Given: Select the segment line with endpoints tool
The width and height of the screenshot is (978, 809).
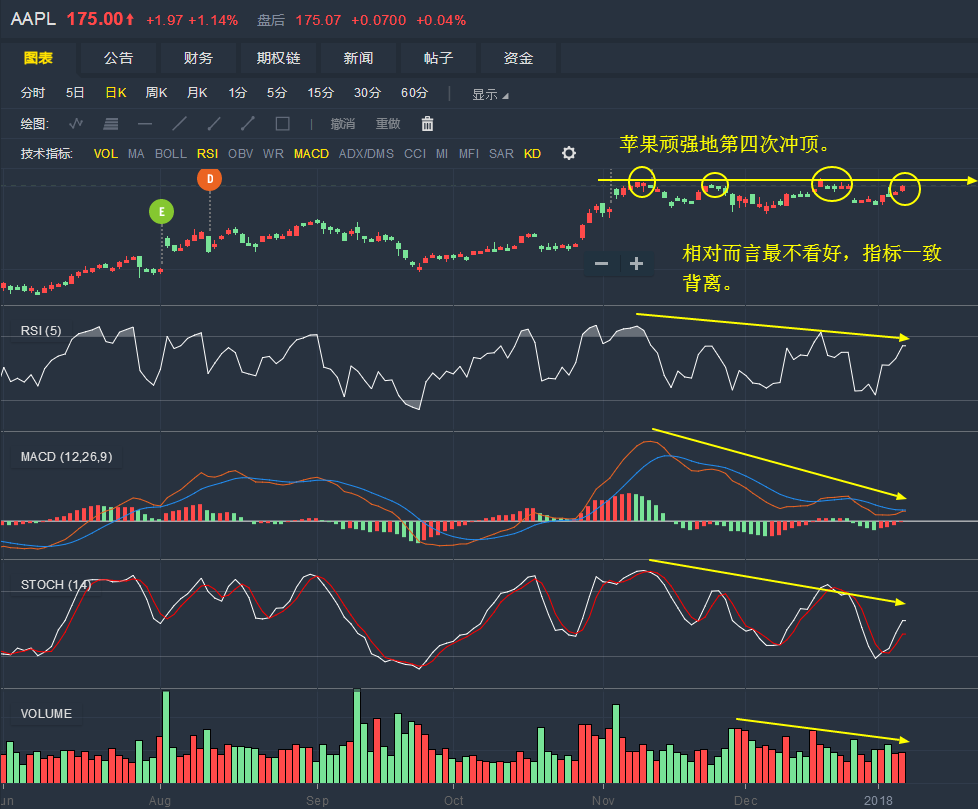Looking at the screenshot, I should [248, 124].
